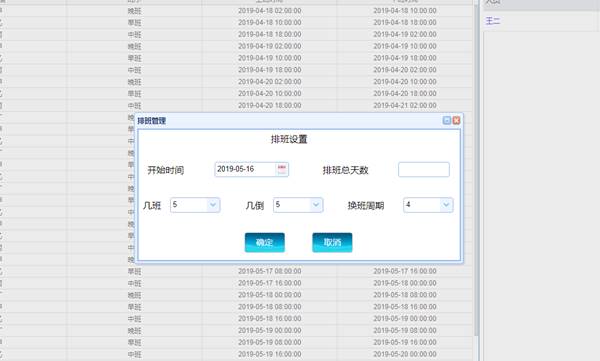Select row starting 2019-05-17 08:00:00

(x=236, y=271)
